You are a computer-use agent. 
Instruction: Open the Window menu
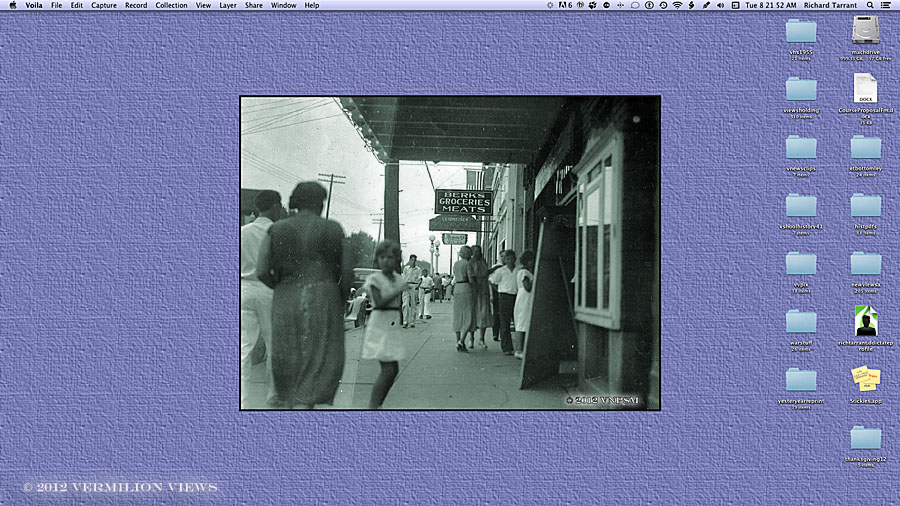point(284,5)
